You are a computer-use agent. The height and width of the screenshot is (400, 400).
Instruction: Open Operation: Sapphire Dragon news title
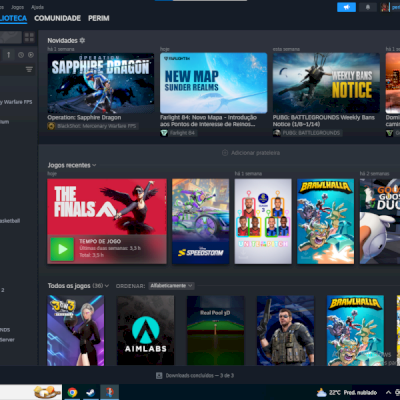coord(84,117)
